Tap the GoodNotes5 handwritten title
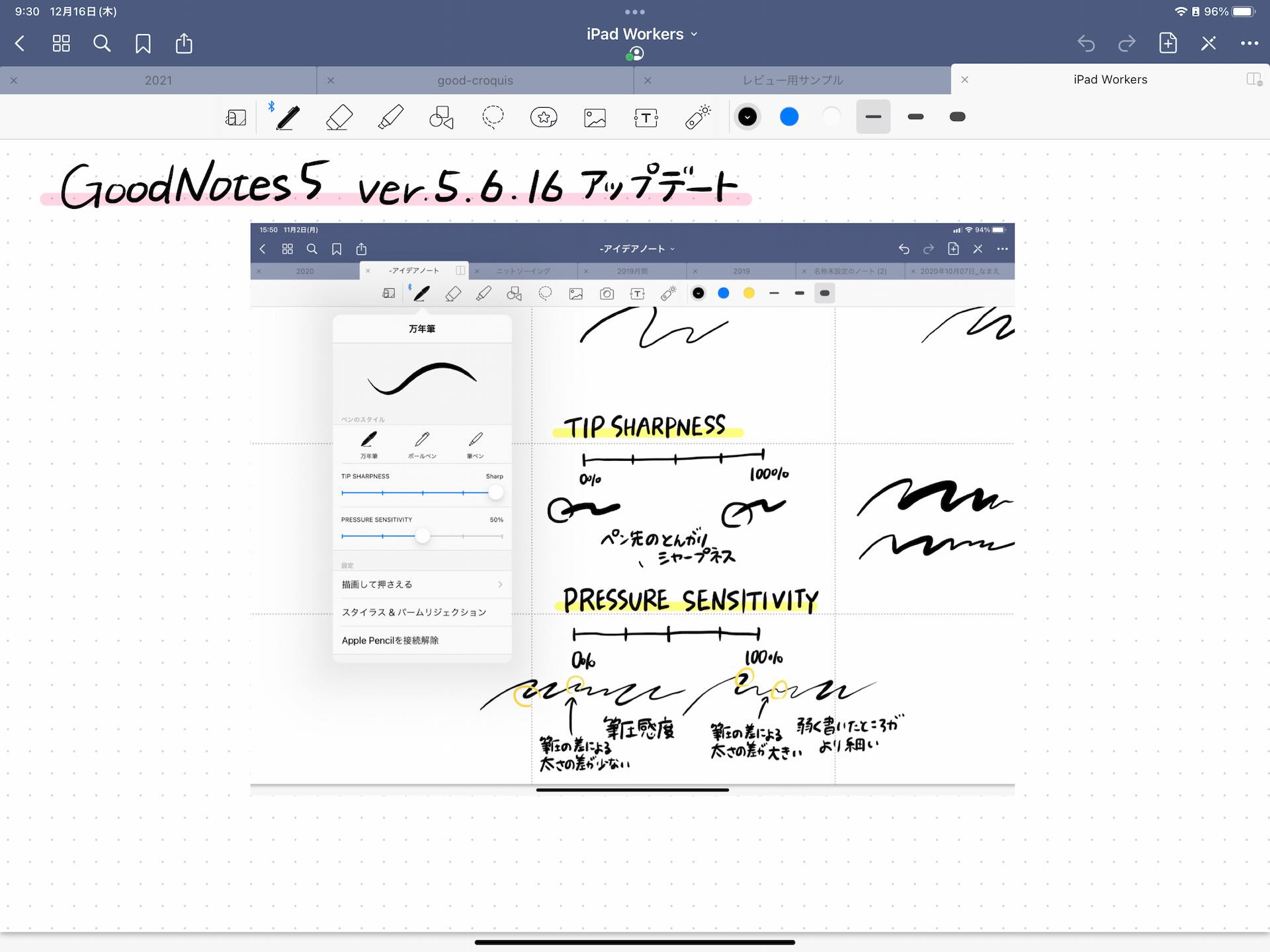Screen dimensions: 1270x952 point(193,185)
